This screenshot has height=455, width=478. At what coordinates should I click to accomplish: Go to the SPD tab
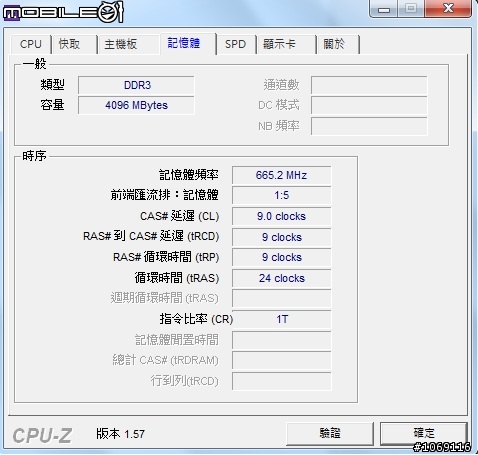click(235, 44)
